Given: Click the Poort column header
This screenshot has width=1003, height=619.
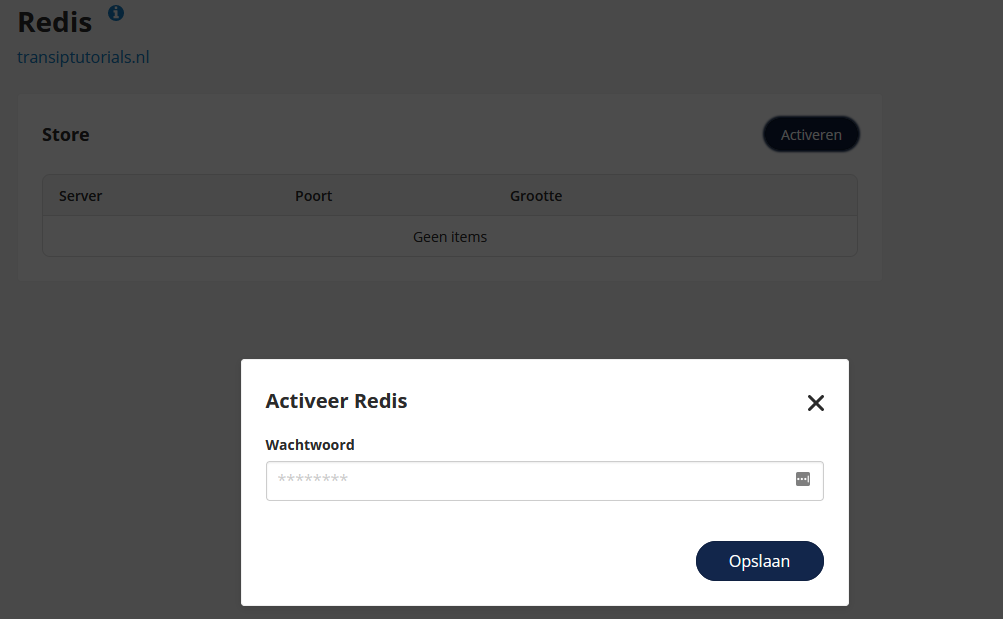Looking at the screenshot, I should [313, 196].
